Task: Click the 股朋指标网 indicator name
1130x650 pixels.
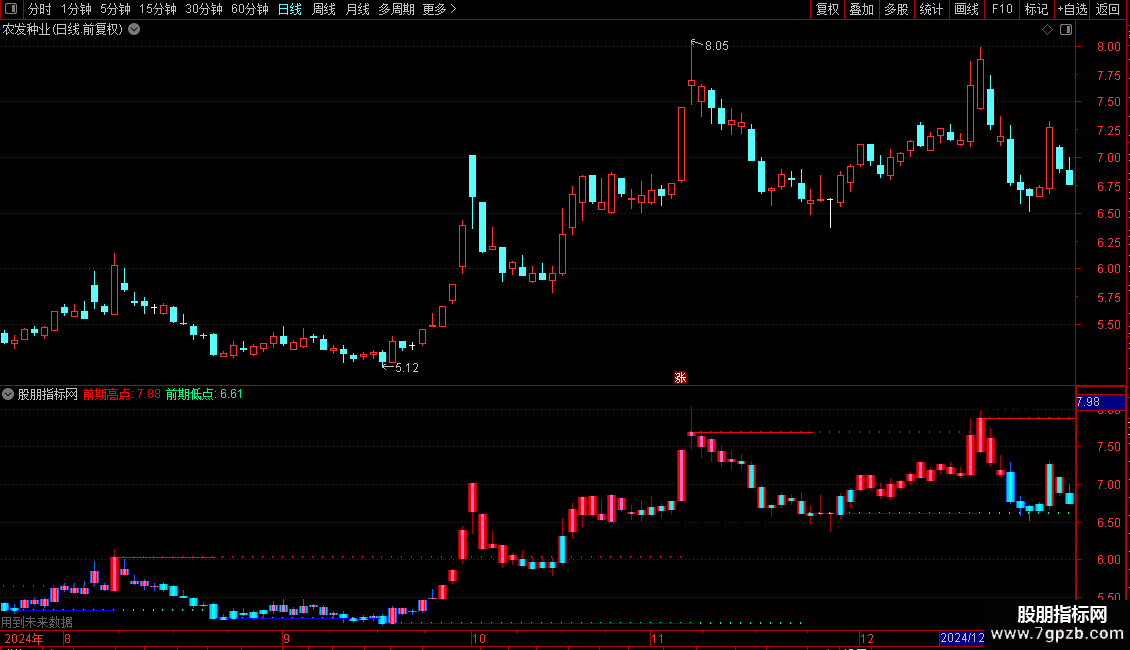Action: point(48,394)
